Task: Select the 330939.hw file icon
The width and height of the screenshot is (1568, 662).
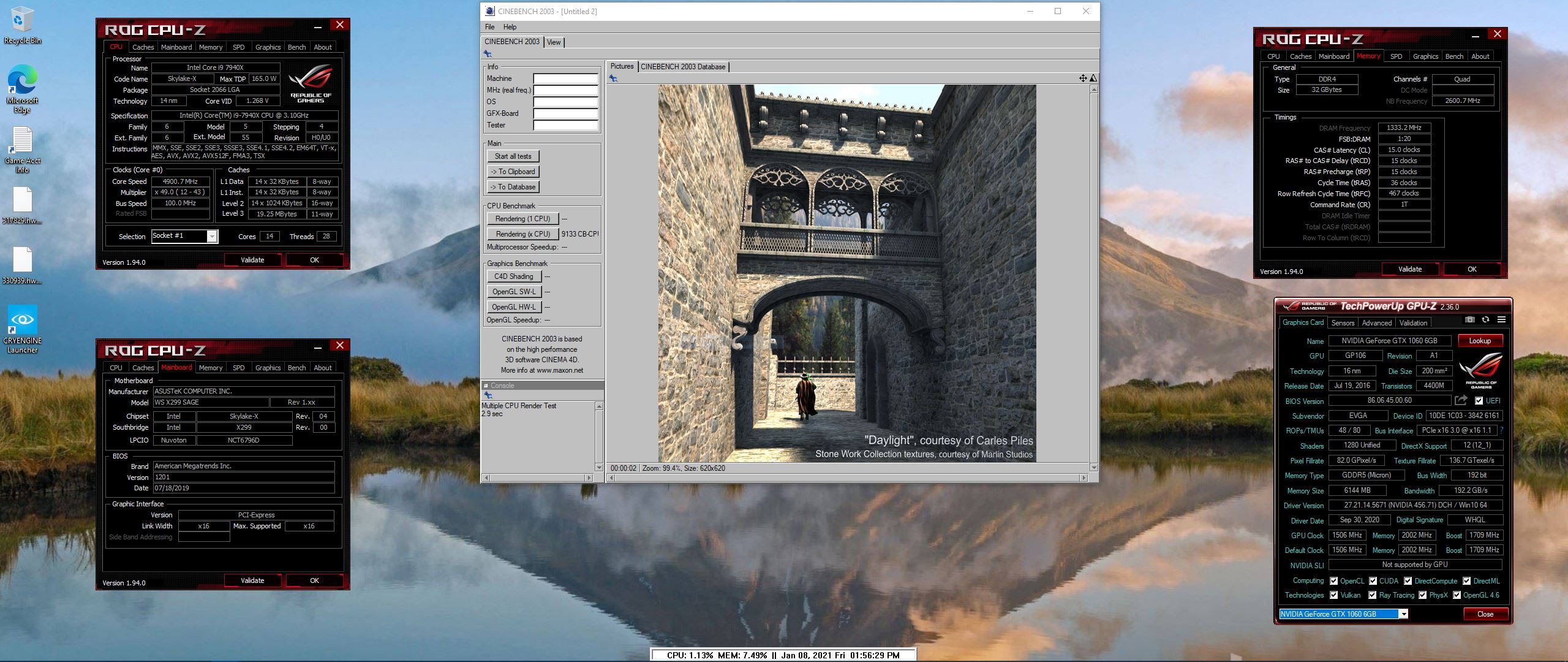Action: [22, 265]
